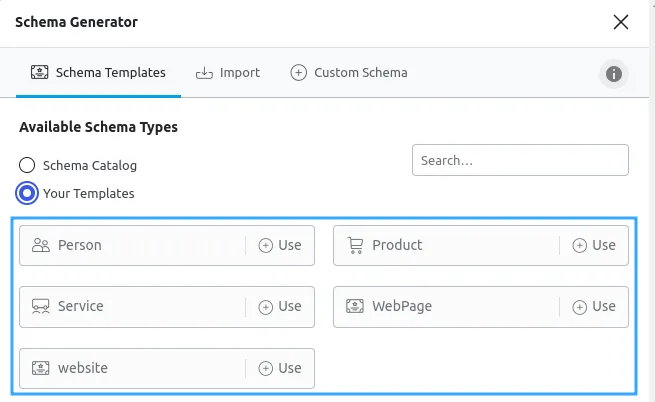The width and height of the screenshot is (655, 402).
Task: Click the Service template icon
Action: click(41, 306)
